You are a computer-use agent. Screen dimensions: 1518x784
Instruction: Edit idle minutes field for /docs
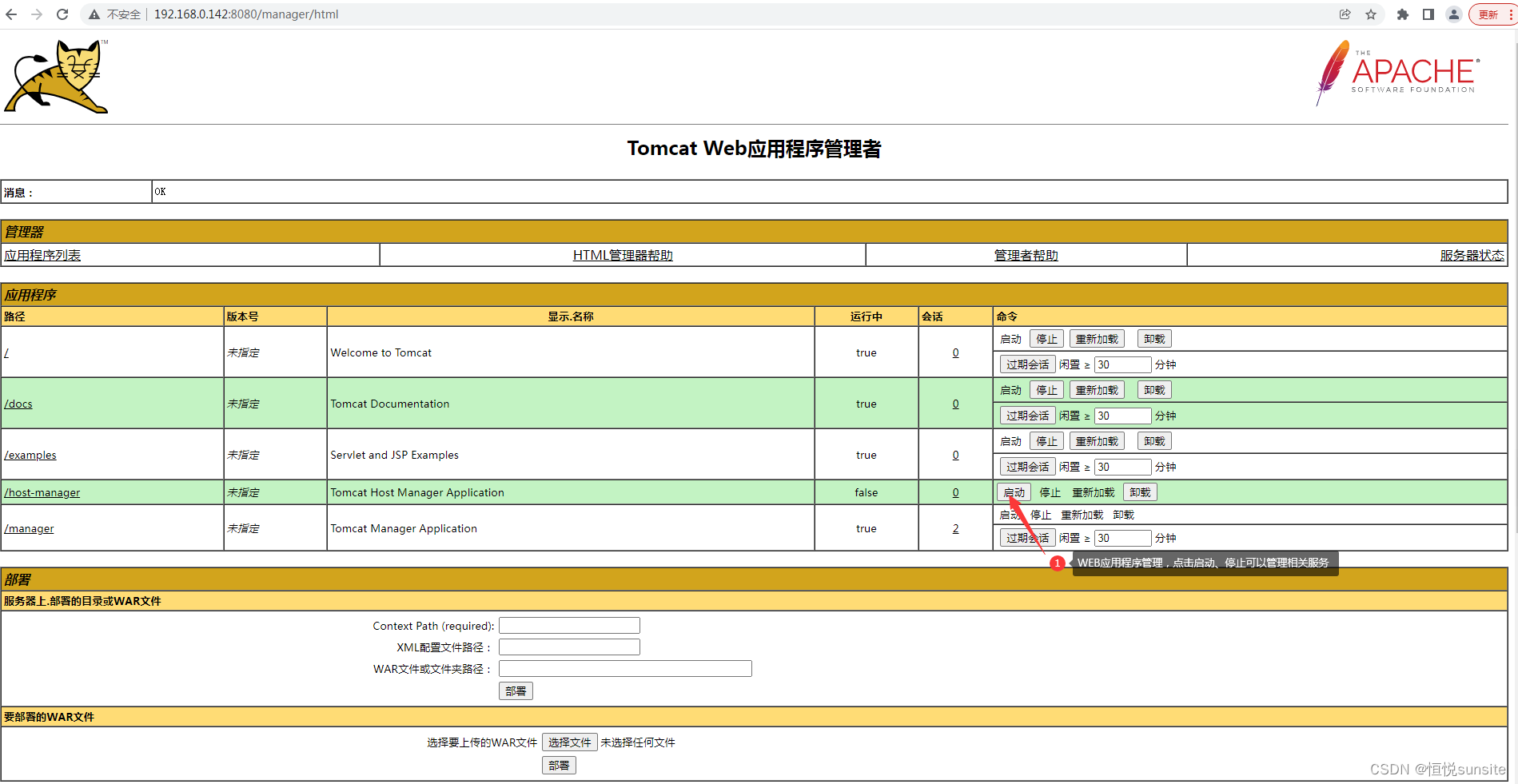pos(1122,416)
